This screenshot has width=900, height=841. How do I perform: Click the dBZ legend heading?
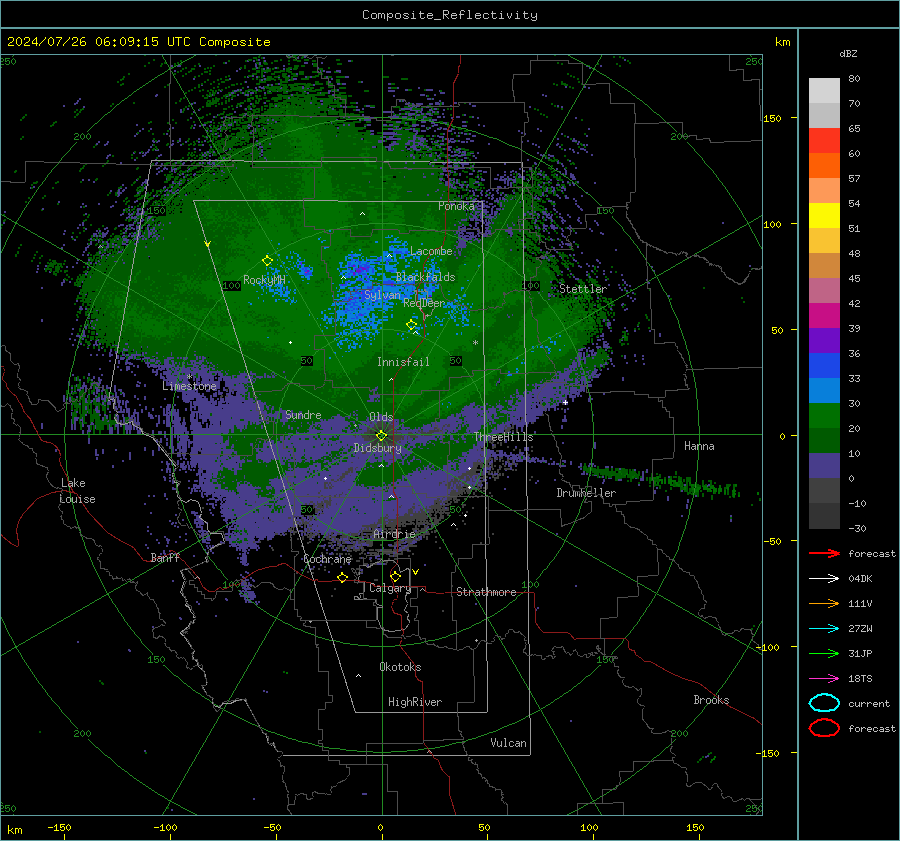pyautogui.click(x=848, y=53)
